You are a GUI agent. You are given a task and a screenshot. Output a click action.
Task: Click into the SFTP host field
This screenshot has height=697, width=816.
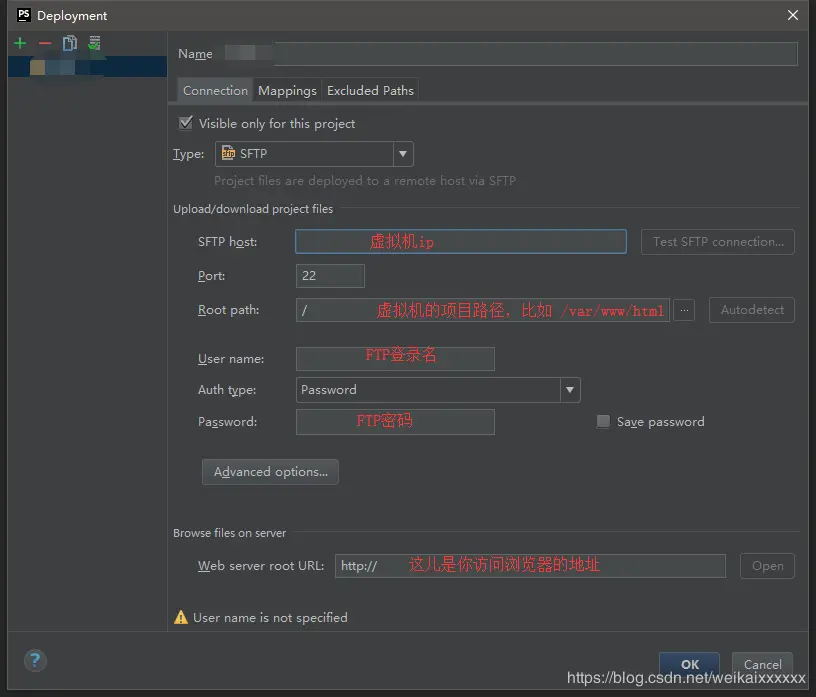[x=461, y=242]
